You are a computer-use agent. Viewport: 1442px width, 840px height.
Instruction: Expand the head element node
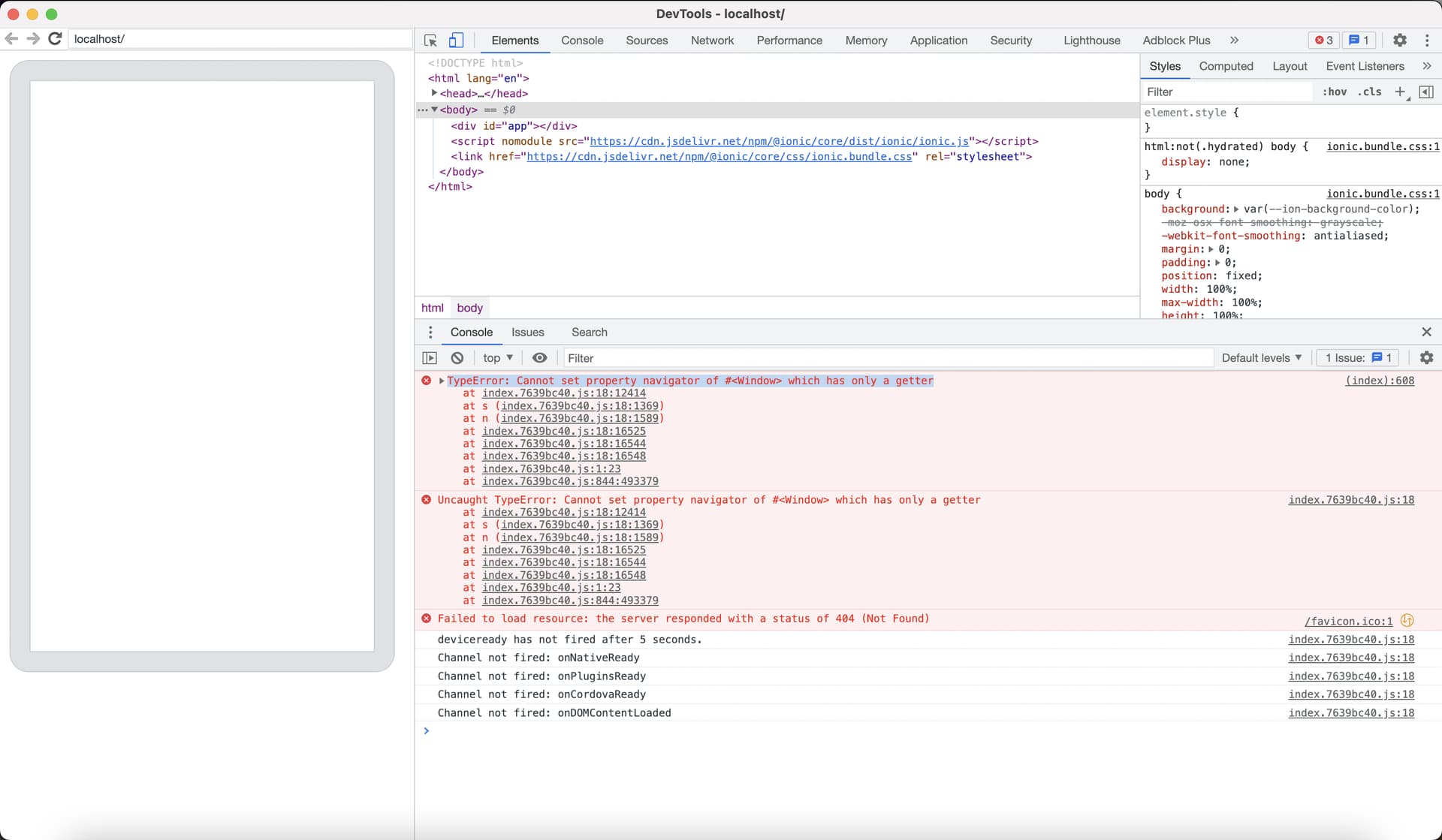(434, 93)
